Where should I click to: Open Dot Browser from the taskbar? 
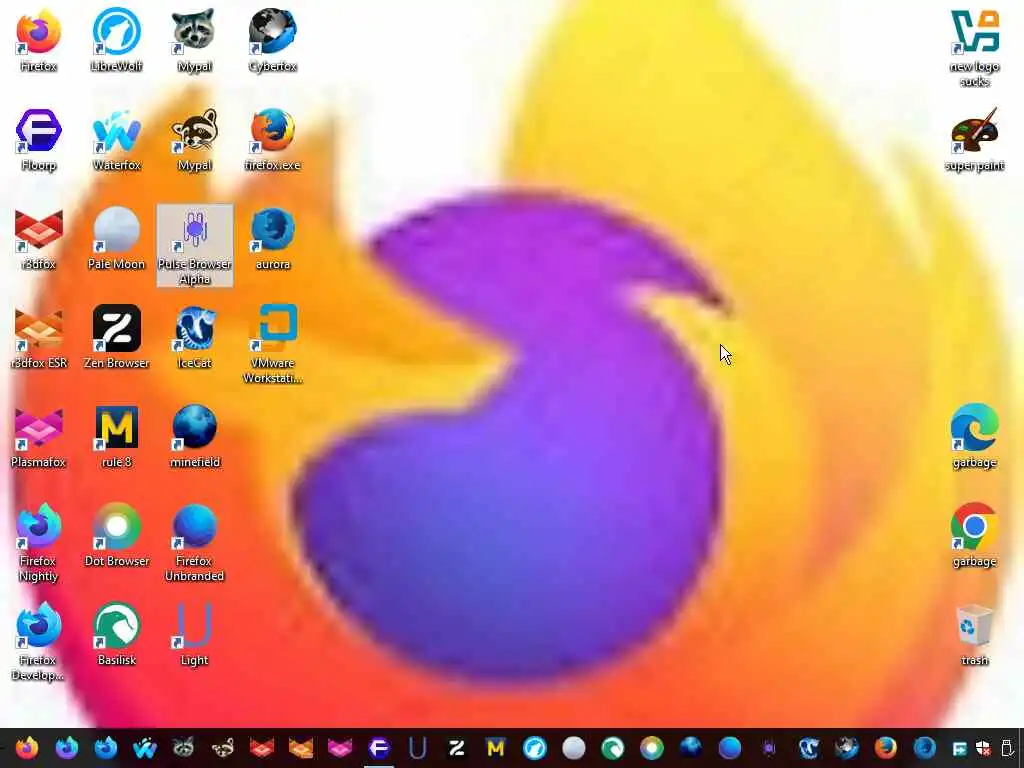click(x=652, y=748)
